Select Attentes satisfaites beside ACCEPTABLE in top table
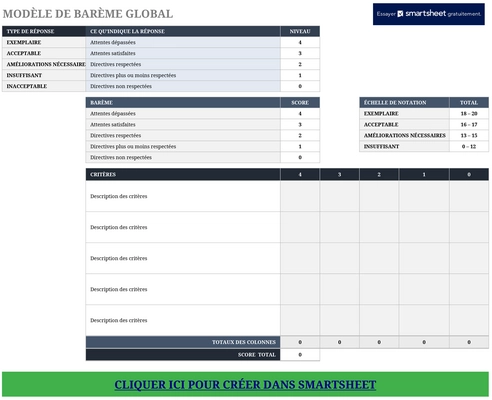Screen dimensions: 492x400 pyautogui.click(x=183, y=53)
